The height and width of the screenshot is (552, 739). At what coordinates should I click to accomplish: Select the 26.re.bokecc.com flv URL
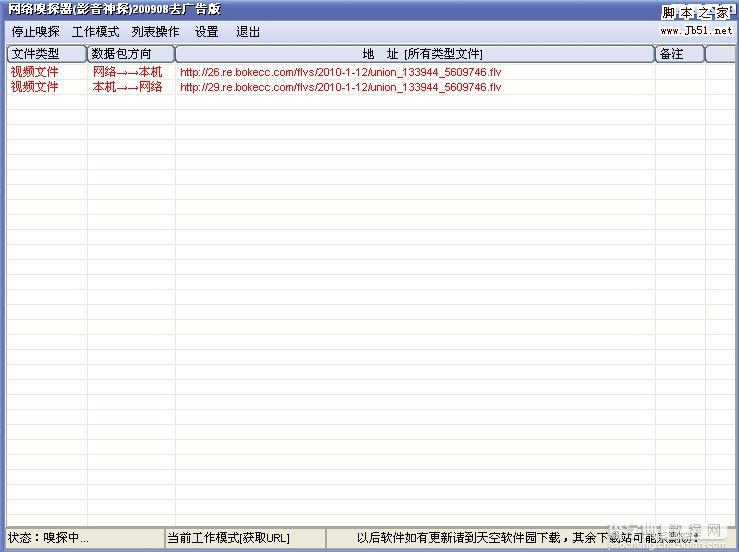(x=340, y=72)
